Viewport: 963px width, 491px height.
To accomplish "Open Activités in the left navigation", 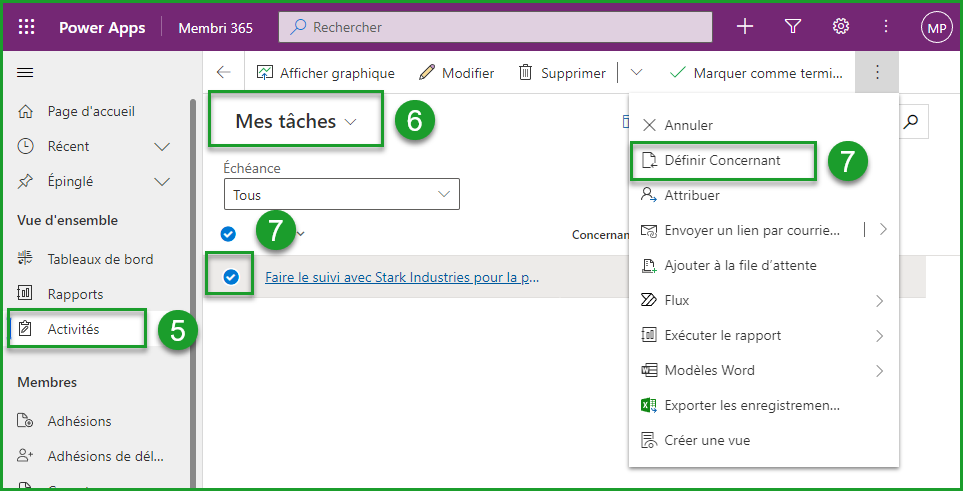I will [x=73, y=329].
